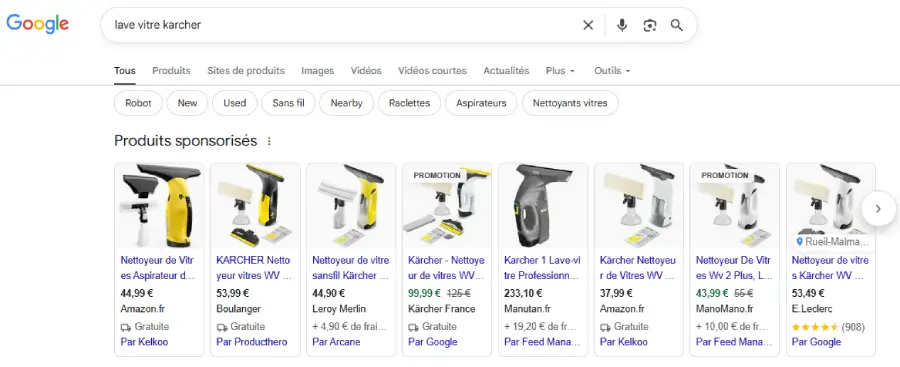Click Par Kelkoo under the 37,99 € product
Viewport: 900px width, 367px height.
pyautogui.click(x=623, y=342)
